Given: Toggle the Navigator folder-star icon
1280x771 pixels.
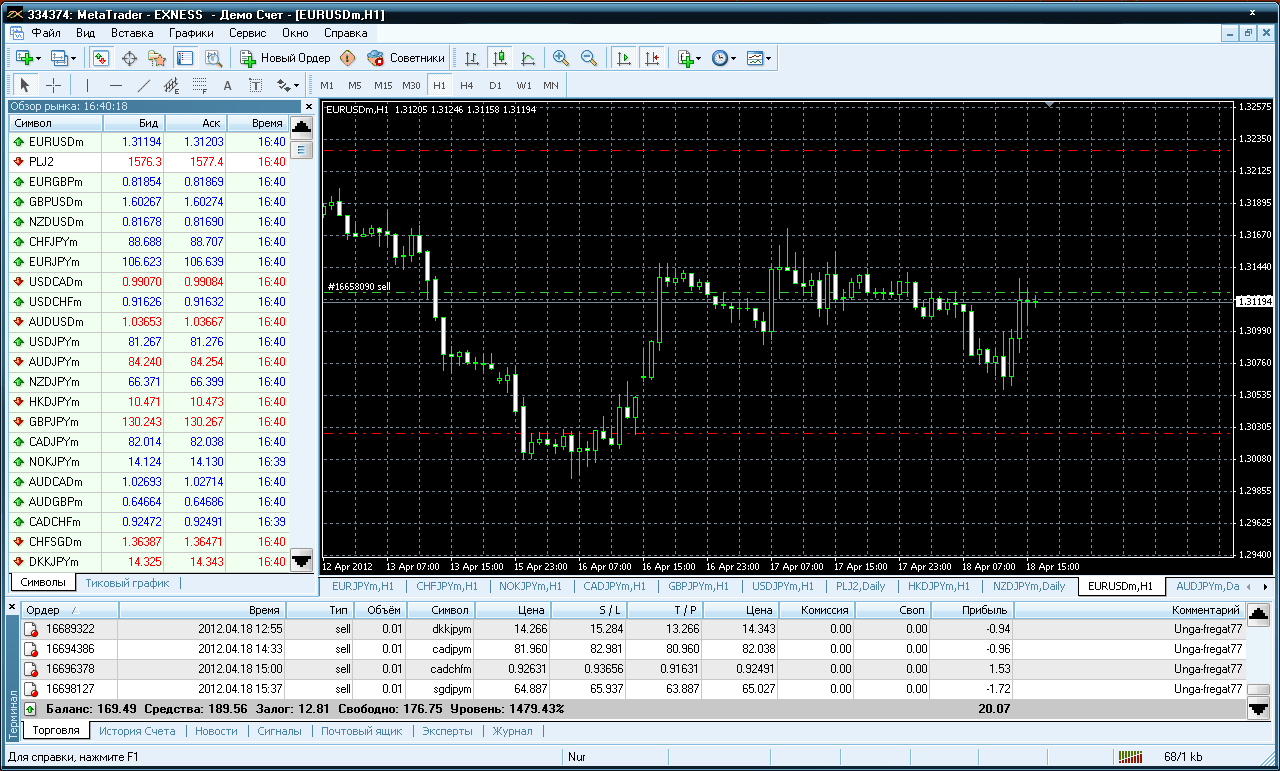Looking at the screenshot, I should pos(157,58).
